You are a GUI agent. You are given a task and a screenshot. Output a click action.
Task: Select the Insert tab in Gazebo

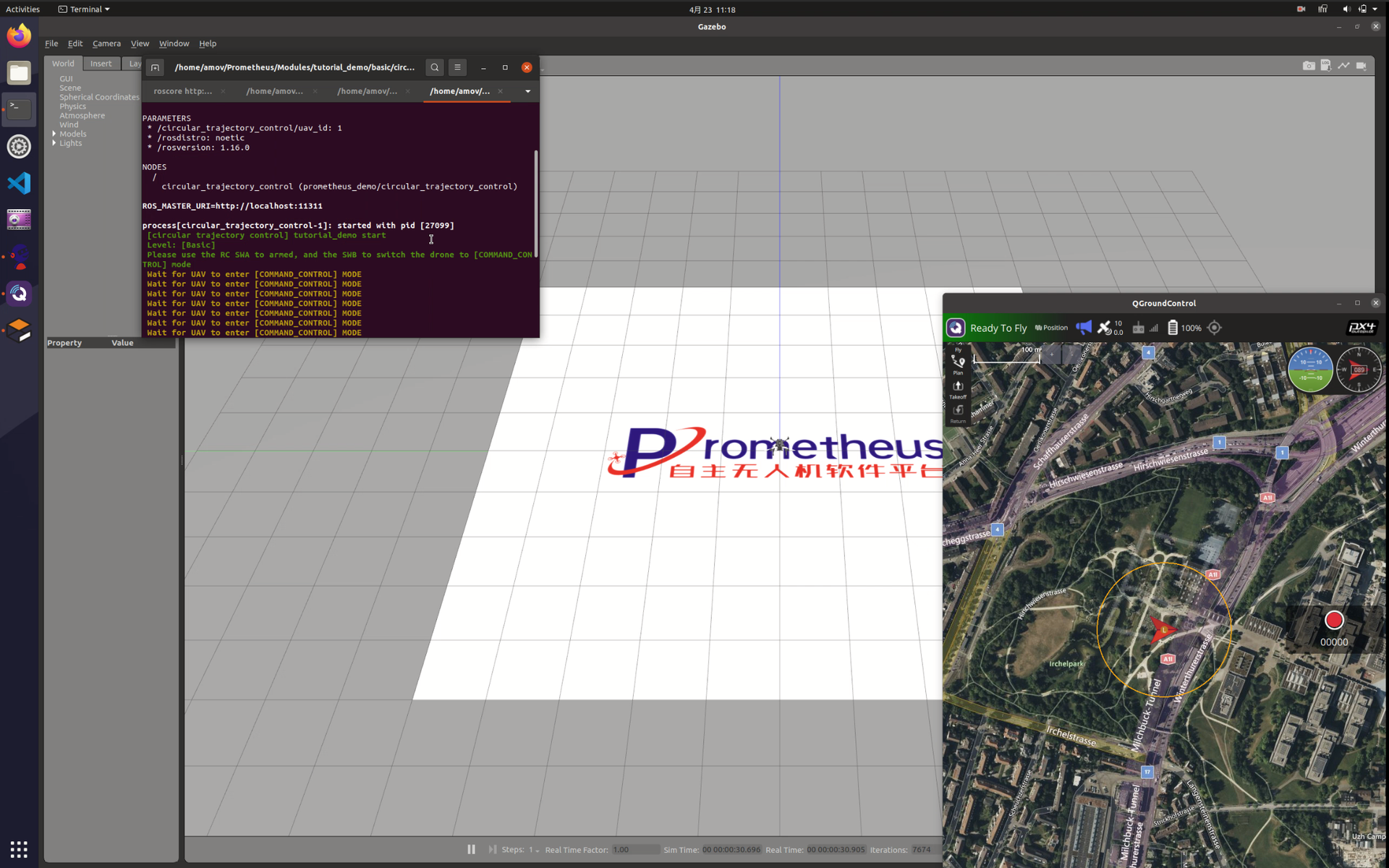tap(101, 64)
